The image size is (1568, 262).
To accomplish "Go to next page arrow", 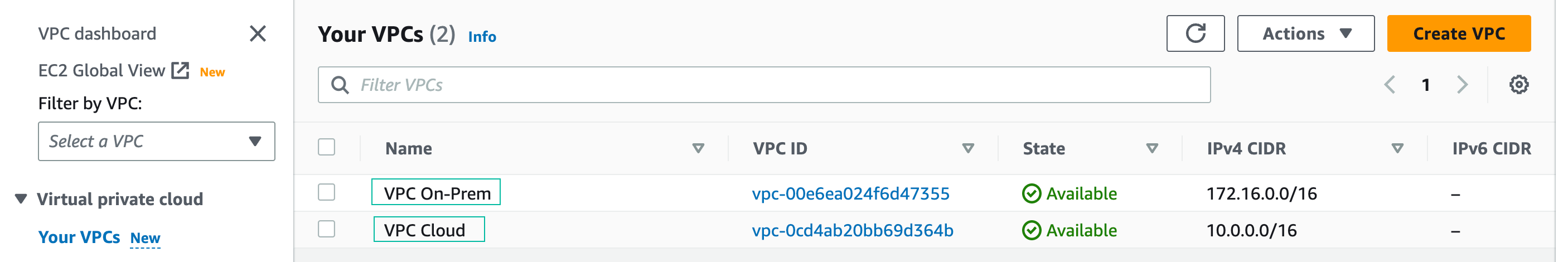I will (1462, 85).
